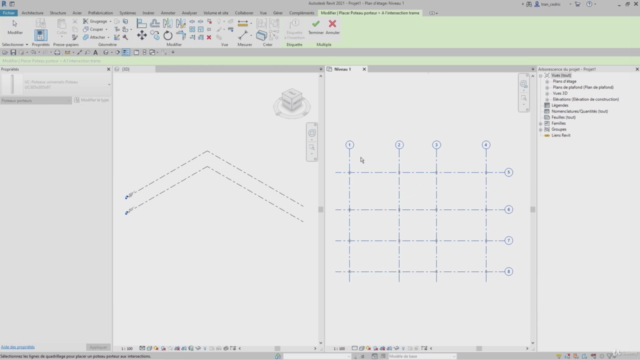Click the 1:100 scale in 3D view bar
This screenshot has height=360, width=640.
click(127, 349)
